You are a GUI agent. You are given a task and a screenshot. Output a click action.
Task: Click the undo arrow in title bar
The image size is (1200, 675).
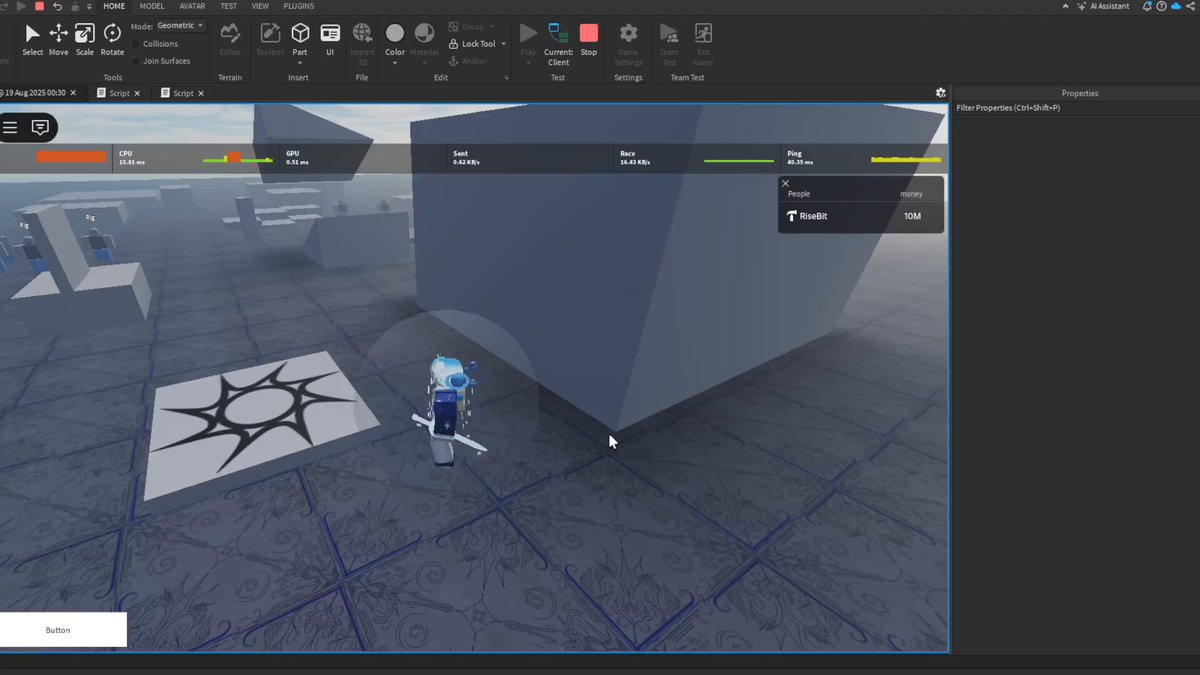pyautogui.click(x=58, y=6)
